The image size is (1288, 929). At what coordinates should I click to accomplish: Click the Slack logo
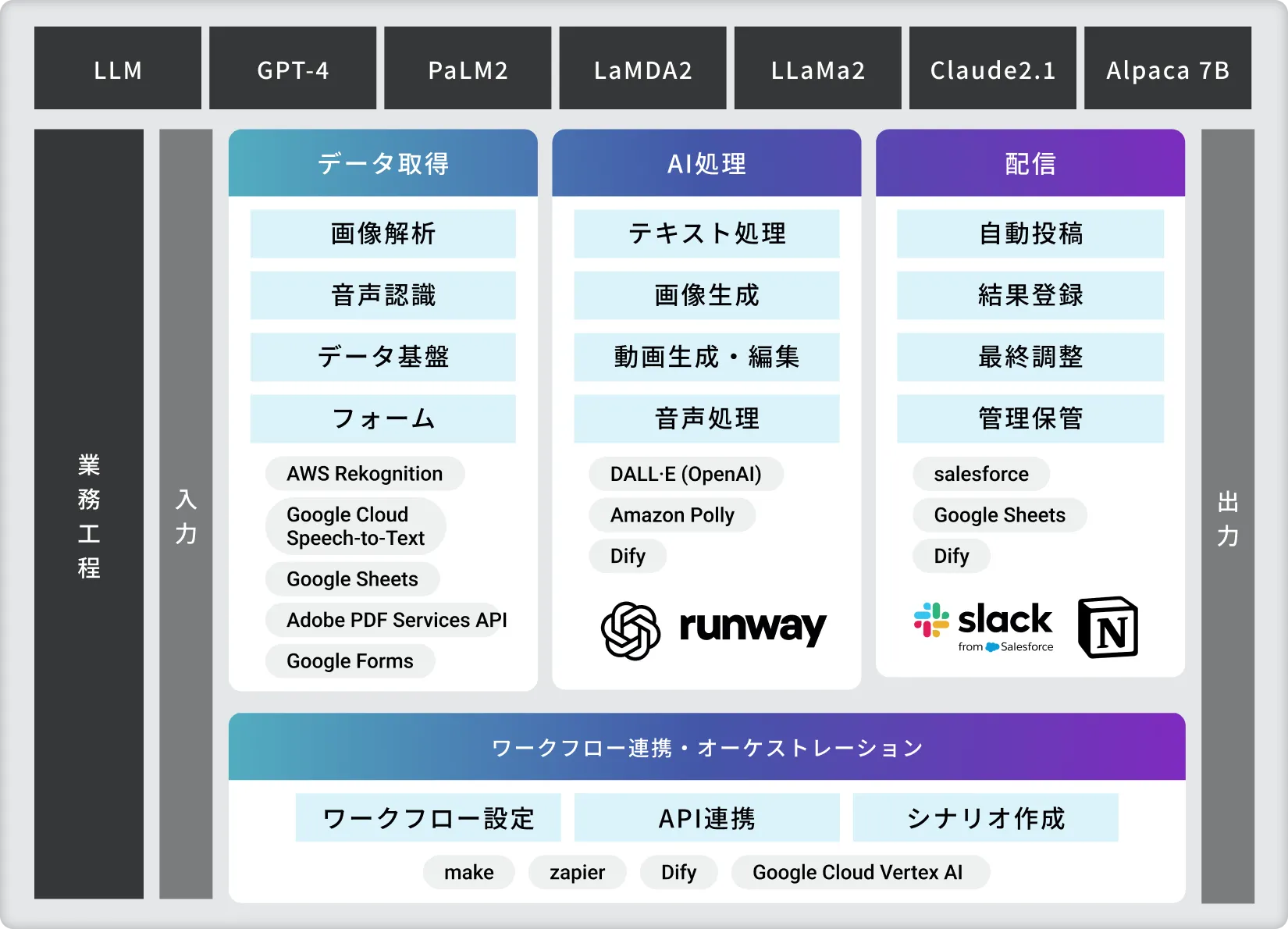984,627
